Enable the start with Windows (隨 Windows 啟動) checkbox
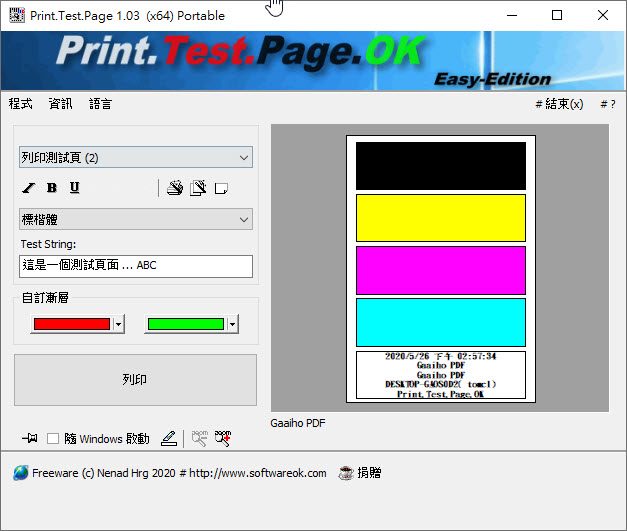Screen dimensions: 627x531 point(53,439)
